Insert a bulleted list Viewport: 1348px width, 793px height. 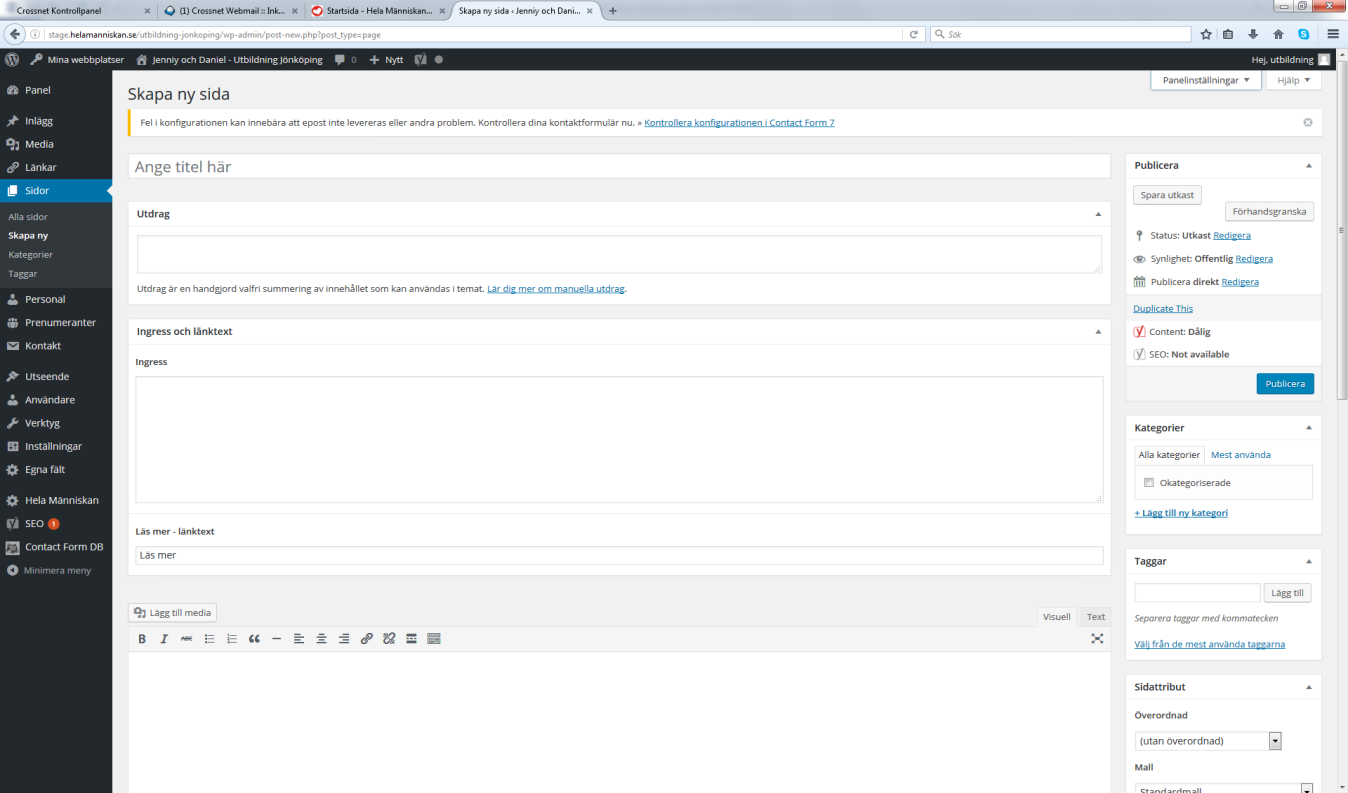[209, 638]
